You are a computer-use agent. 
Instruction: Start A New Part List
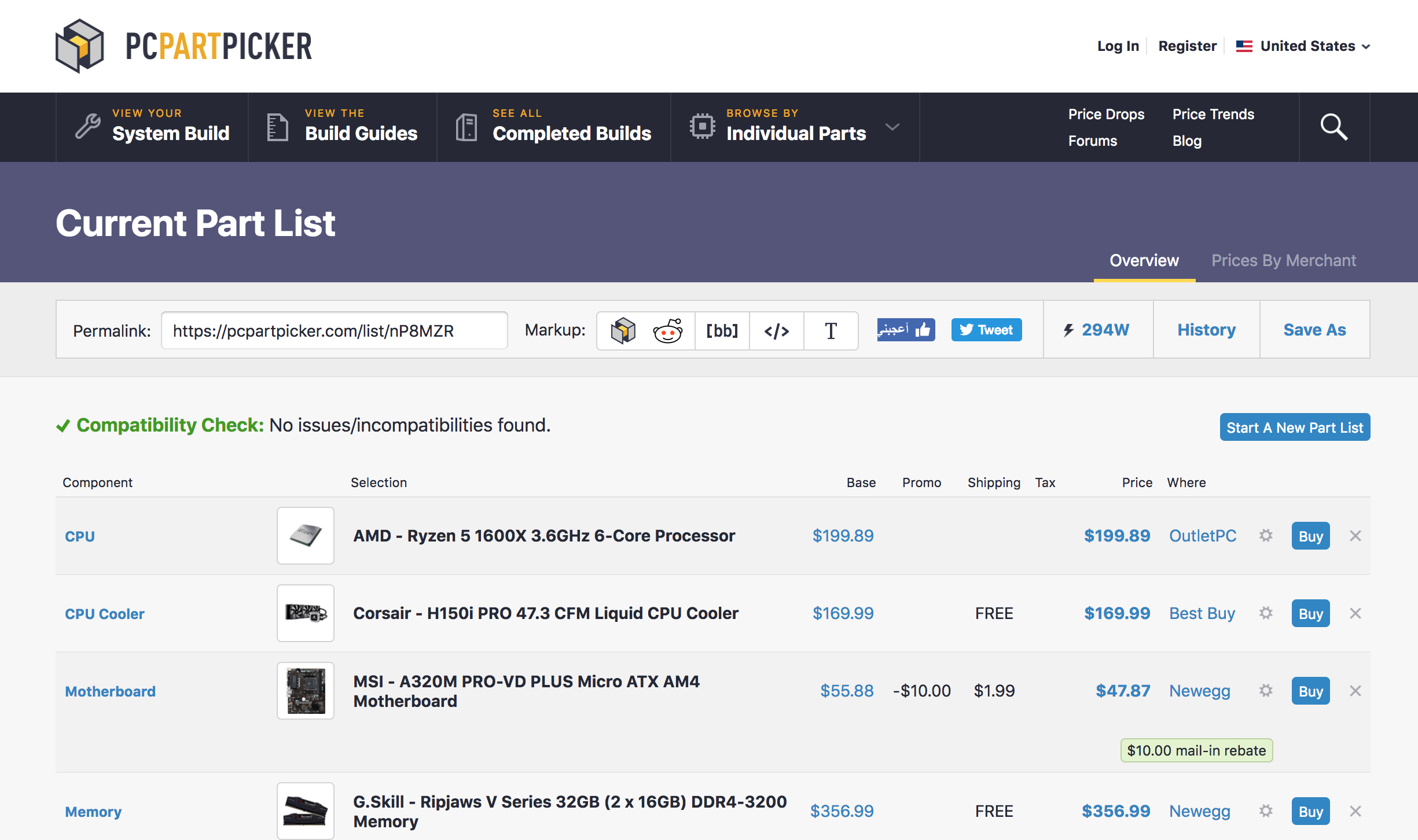point(1294,427)
